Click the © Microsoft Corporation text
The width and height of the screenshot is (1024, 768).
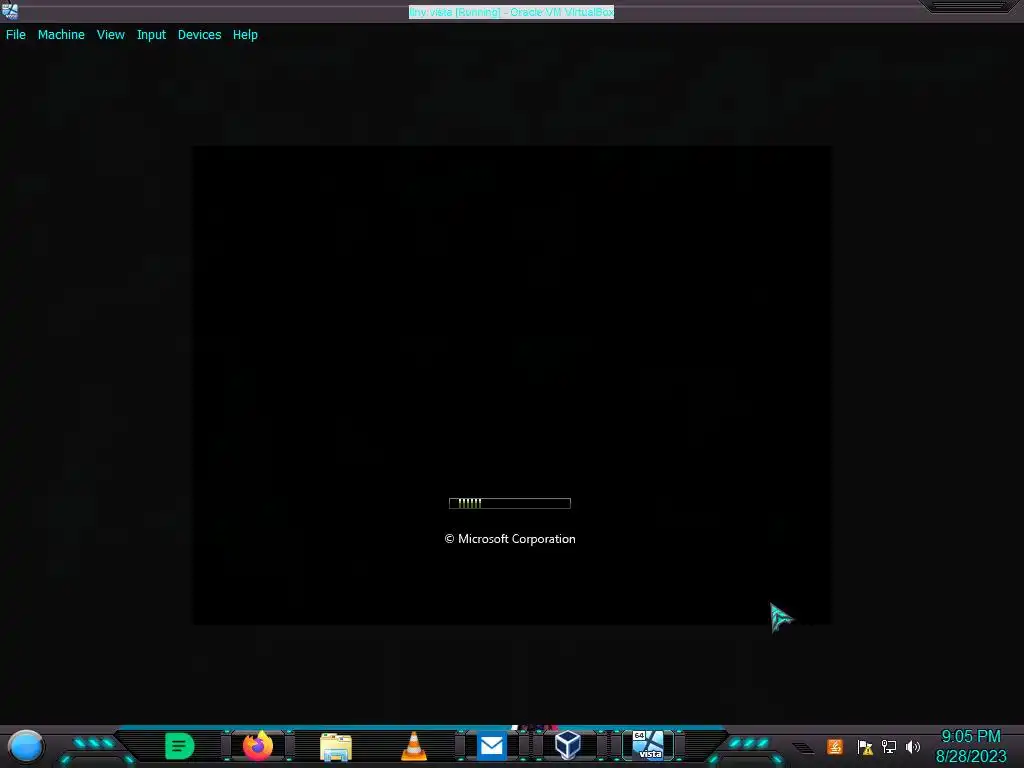click(509, 539)
